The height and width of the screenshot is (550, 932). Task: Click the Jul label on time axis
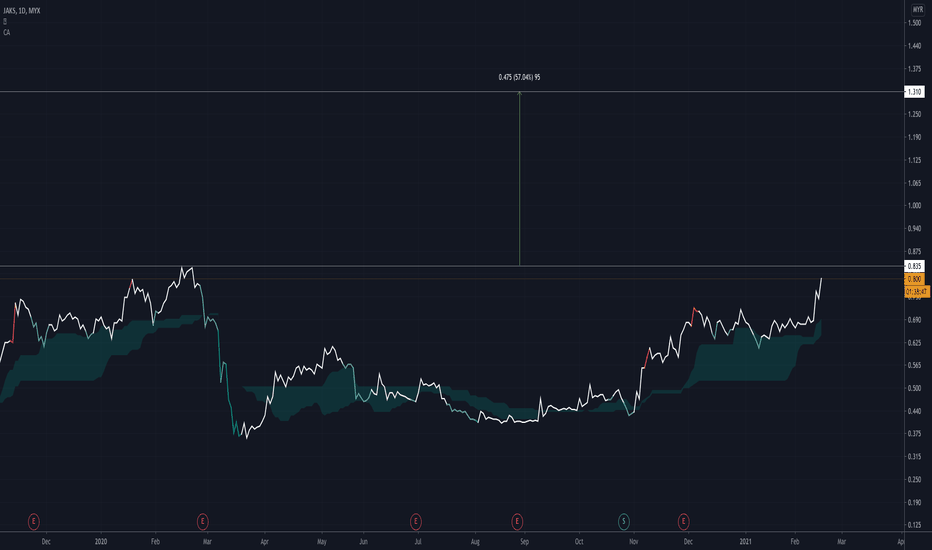(x=418, y=542)
